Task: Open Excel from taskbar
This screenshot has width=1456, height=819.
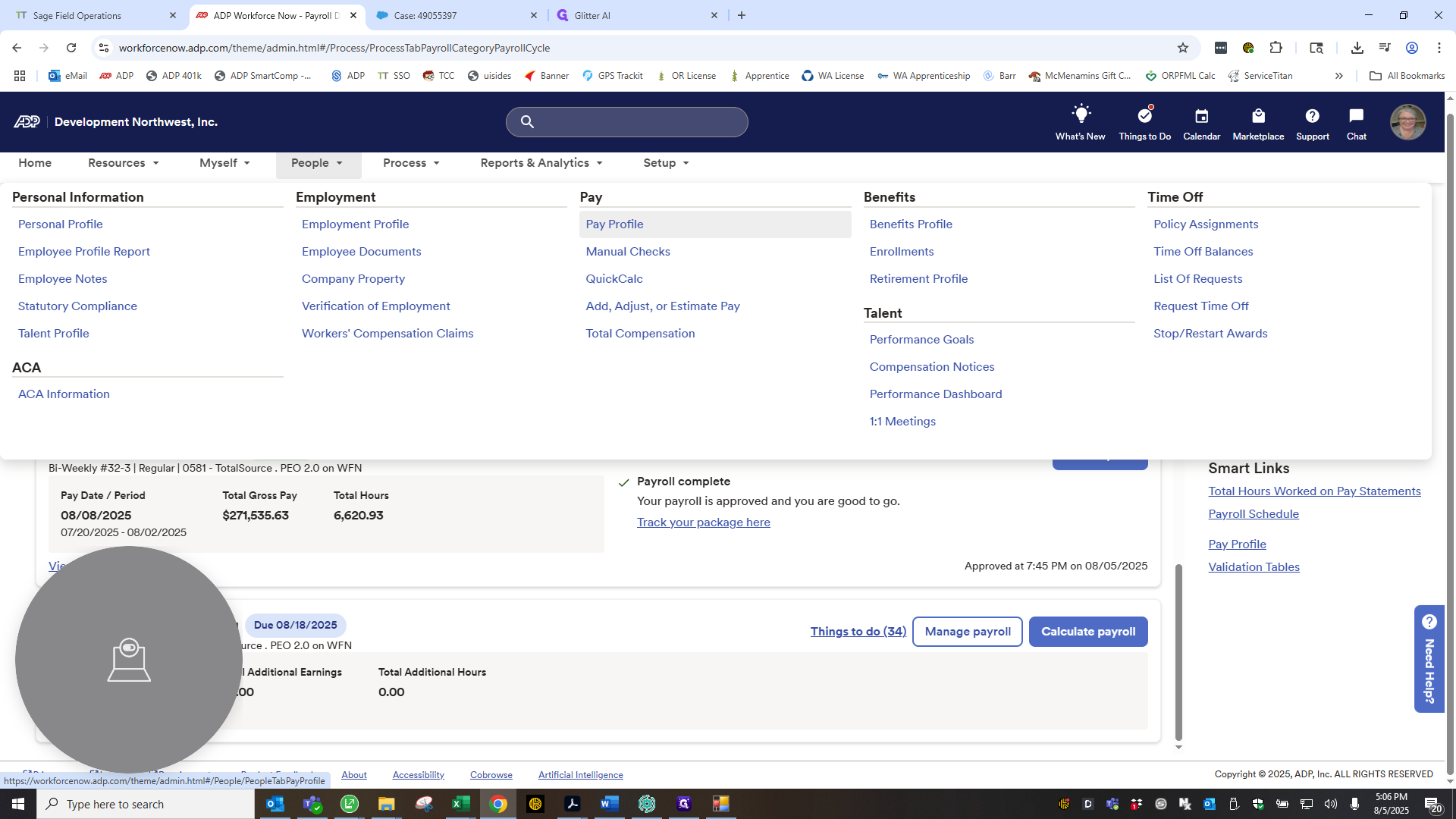Action: 460,804
